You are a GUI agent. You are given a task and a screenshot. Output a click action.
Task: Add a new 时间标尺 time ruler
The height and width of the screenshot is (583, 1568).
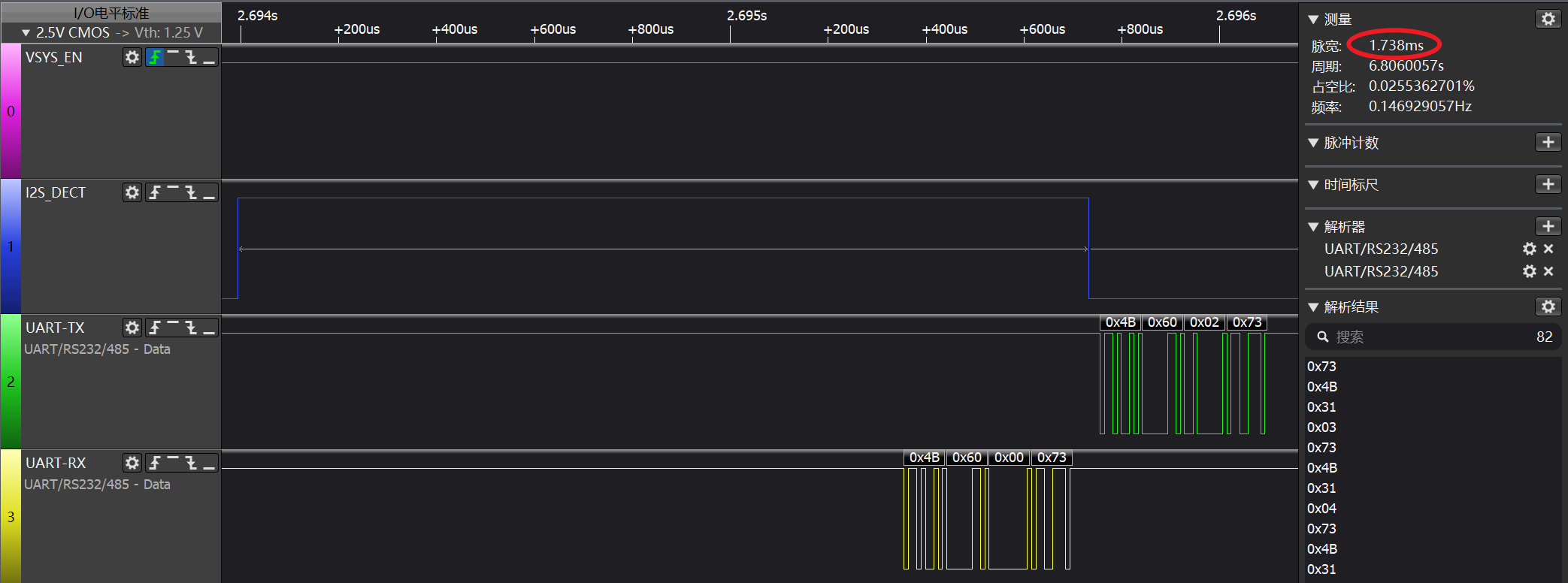tap(1548, 184)
